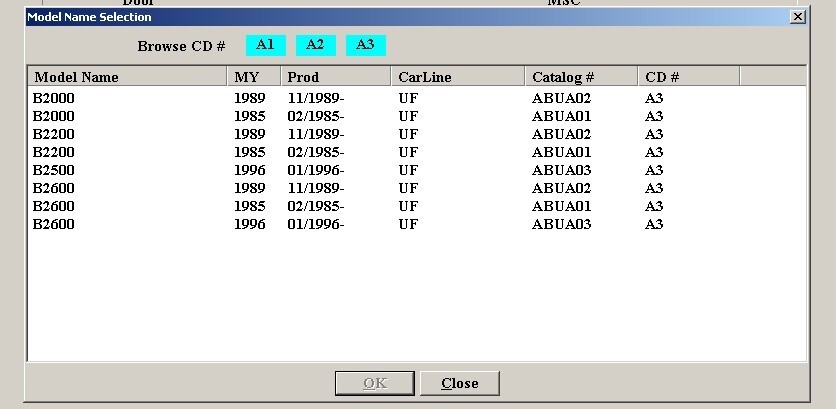Click catalog ABUA02 in first B2000 row
The image size is (836, 409).
pyautogui.click(x=561, y=98)
